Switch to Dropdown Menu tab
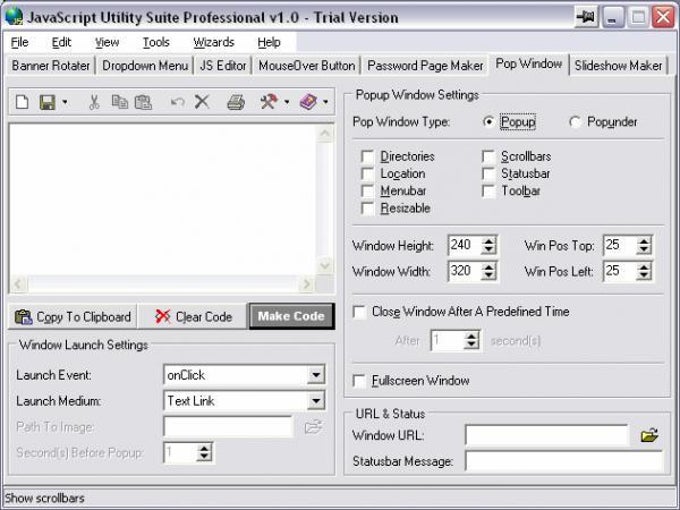The width and height of the screenshot is (680, 510). pyautogui.click(x=145, y=65)
